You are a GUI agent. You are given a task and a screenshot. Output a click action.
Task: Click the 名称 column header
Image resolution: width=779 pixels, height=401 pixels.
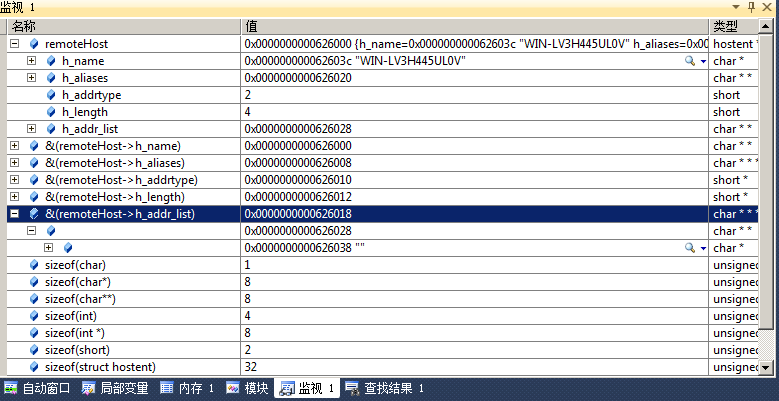(124, 26)
